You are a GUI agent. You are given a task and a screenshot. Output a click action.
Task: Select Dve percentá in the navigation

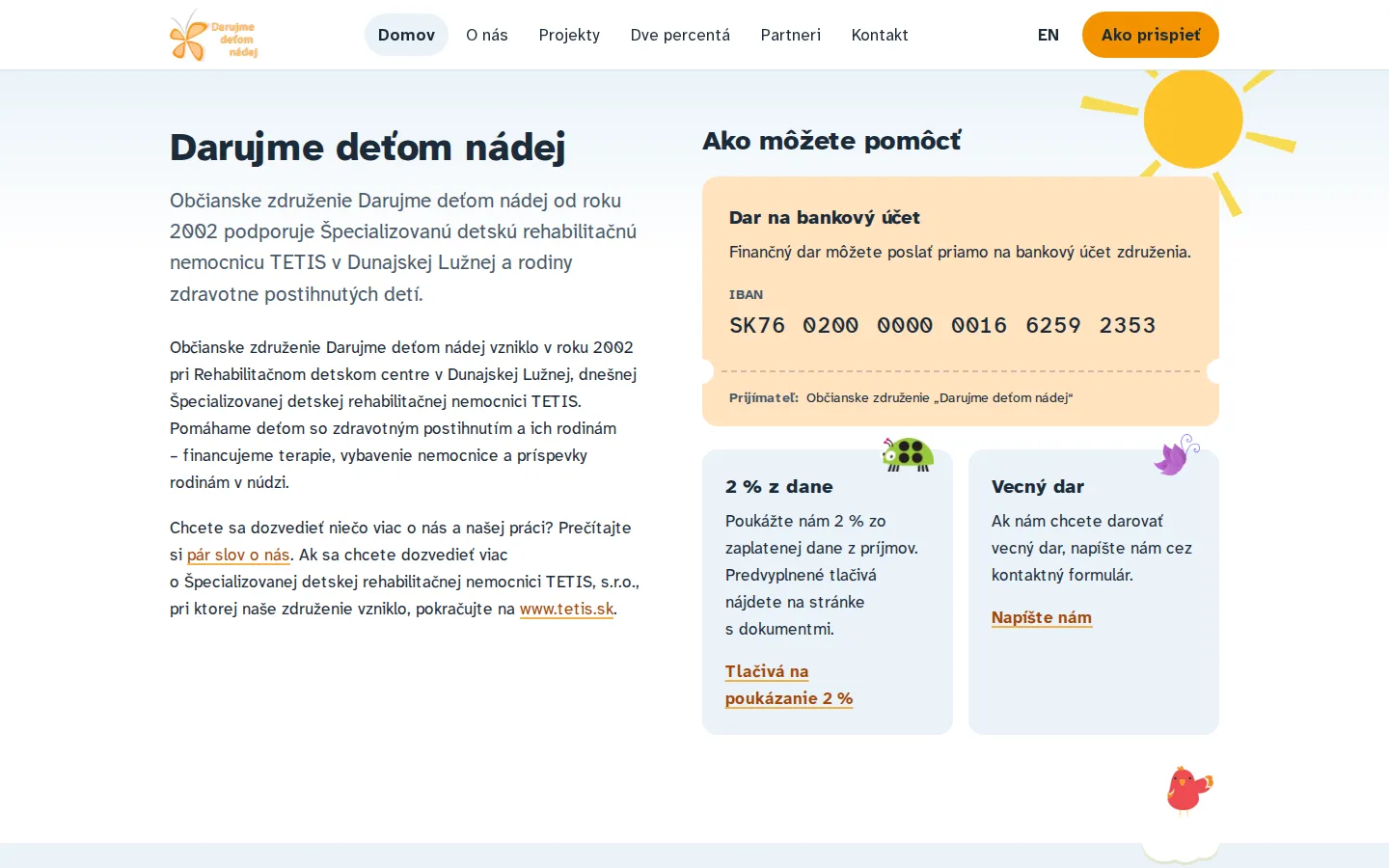(x=680, y=35)
